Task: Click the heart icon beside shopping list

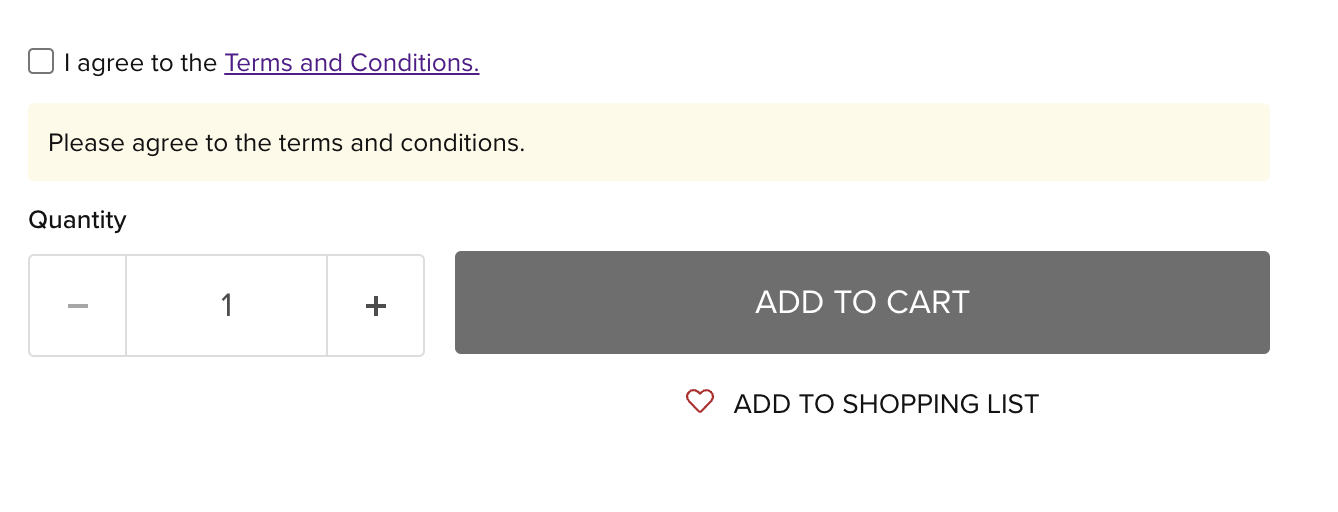Action: point(700,402)
